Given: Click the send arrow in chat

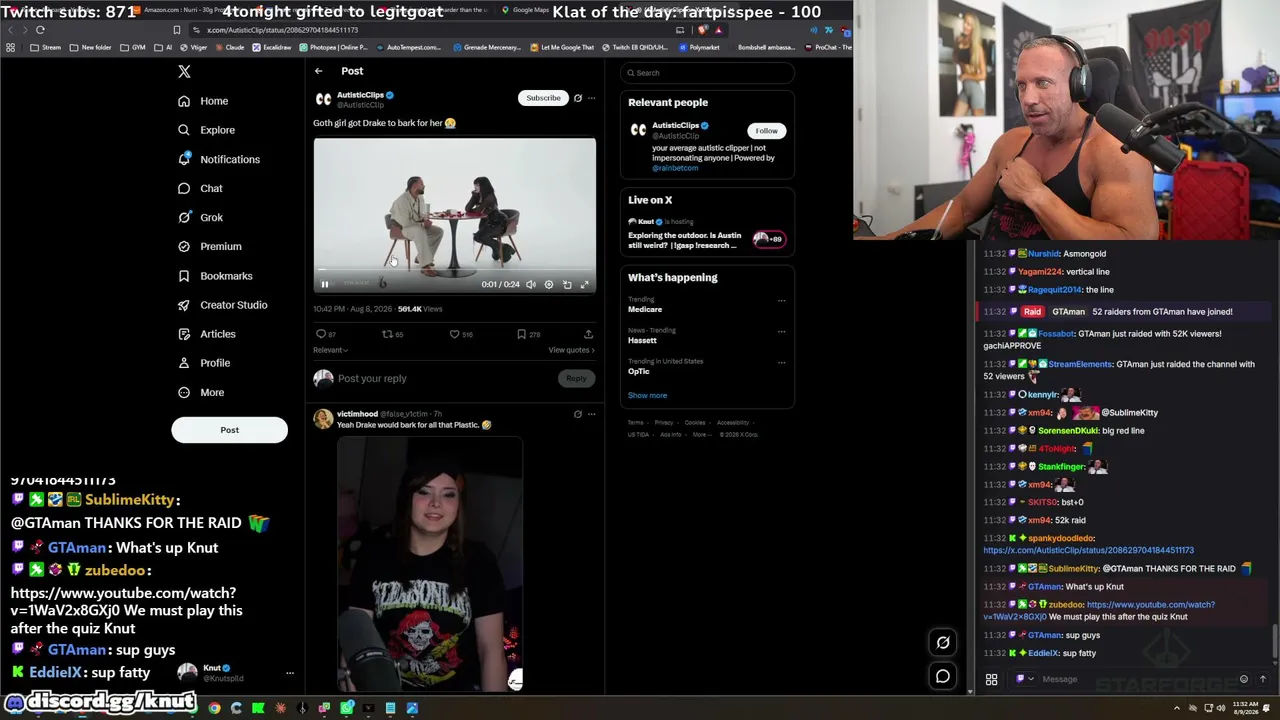Looking at the screenshot, I should click(x=1263, y=680).
